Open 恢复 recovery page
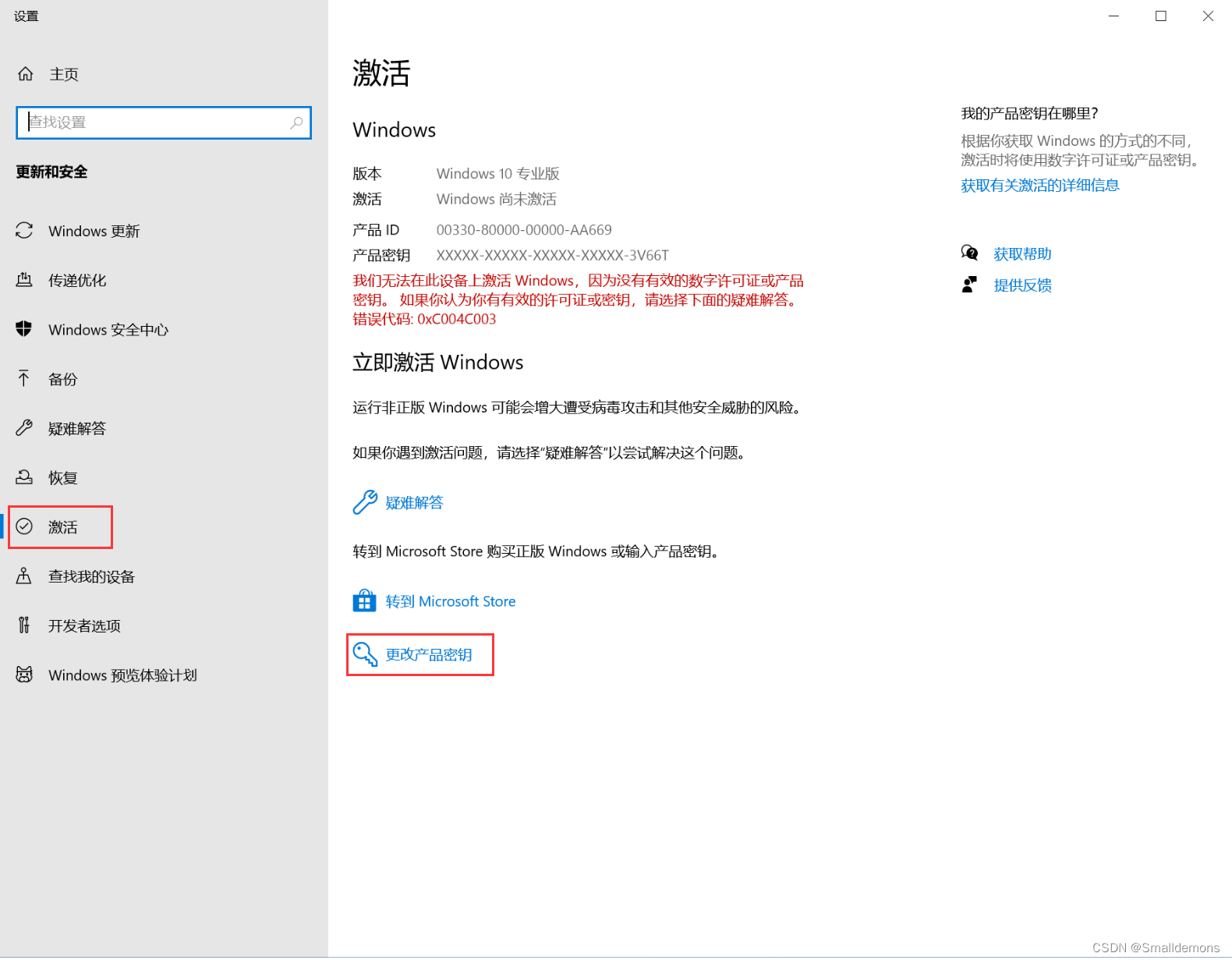1232x960 pixels. click(x=63, y=477)
